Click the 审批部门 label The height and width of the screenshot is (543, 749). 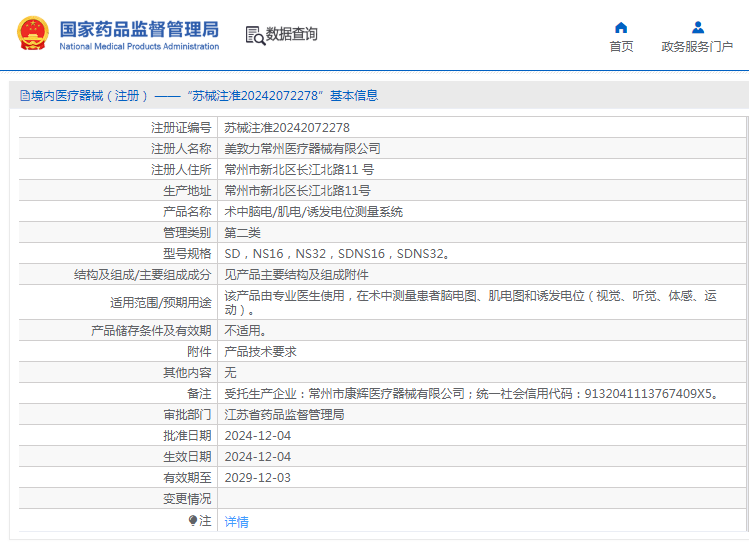tap(187, 415)
